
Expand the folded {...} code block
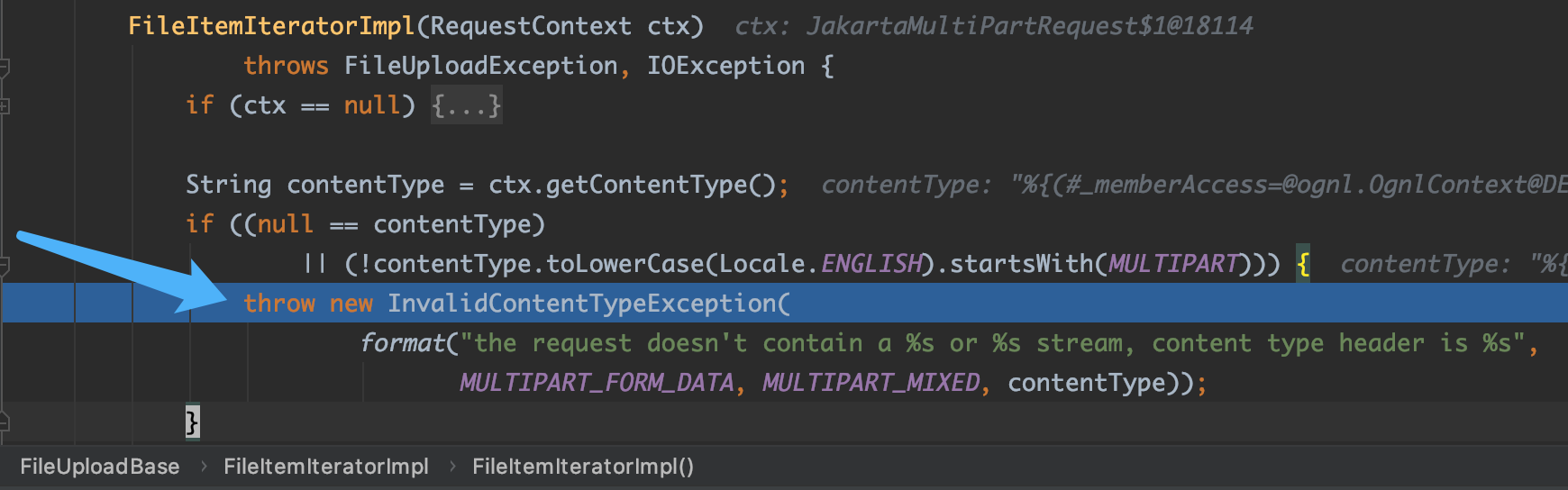pyautogui.click(x=466, y=105)
